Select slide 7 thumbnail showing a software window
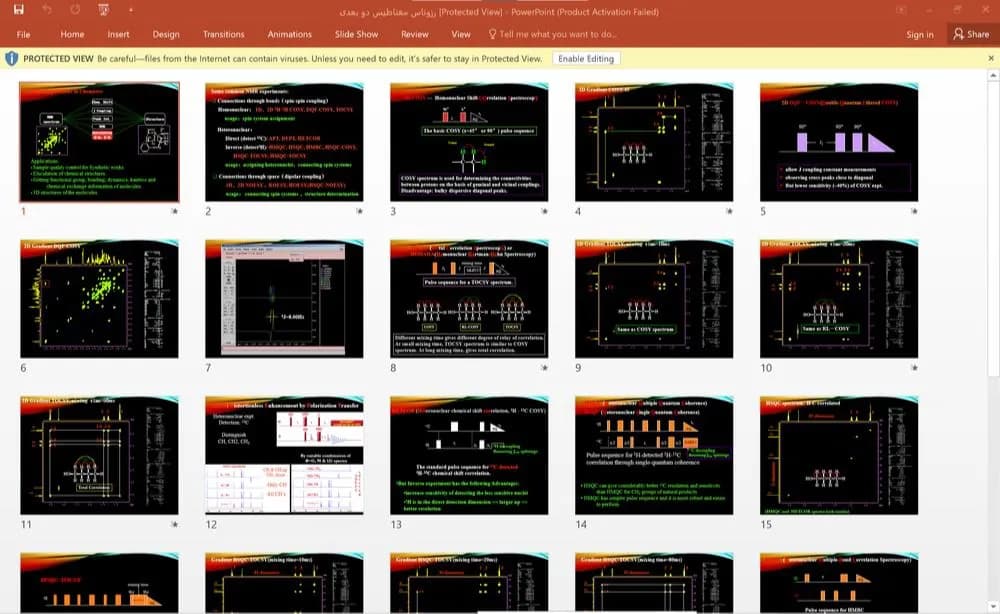 tap(284, 298)
